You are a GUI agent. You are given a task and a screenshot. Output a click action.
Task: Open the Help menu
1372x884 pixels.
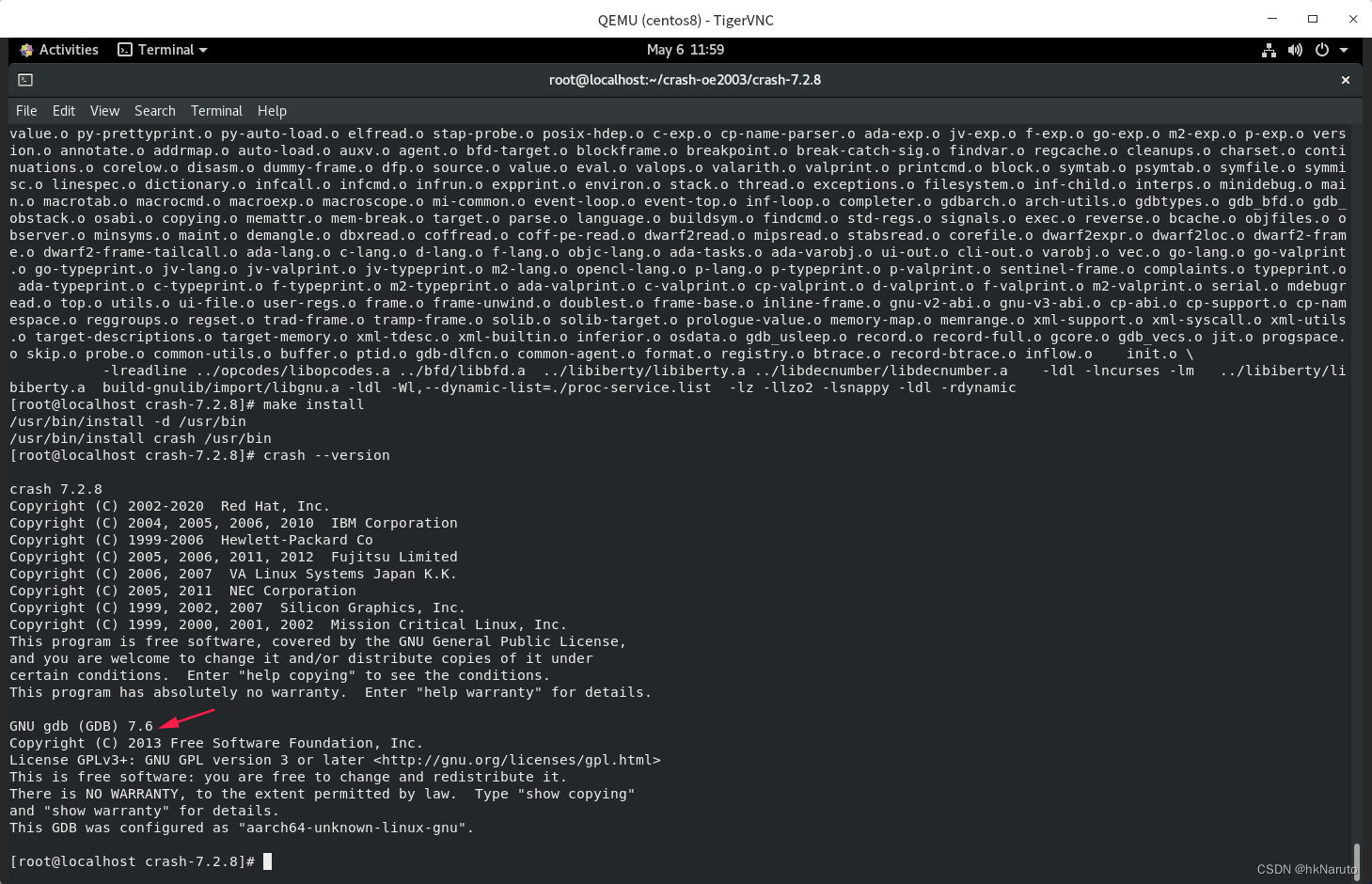271,110
